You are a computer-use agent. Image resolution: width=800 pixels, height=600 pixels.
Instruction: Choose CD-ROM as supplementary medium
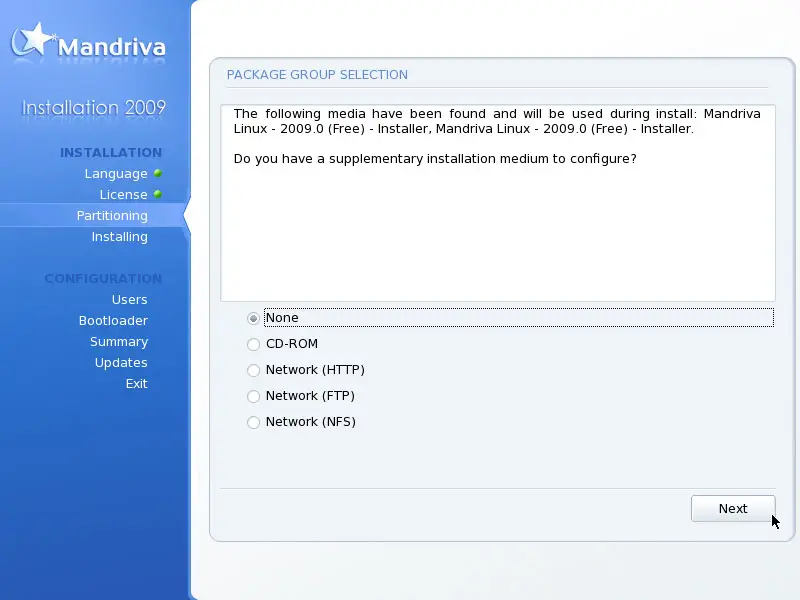253,344
